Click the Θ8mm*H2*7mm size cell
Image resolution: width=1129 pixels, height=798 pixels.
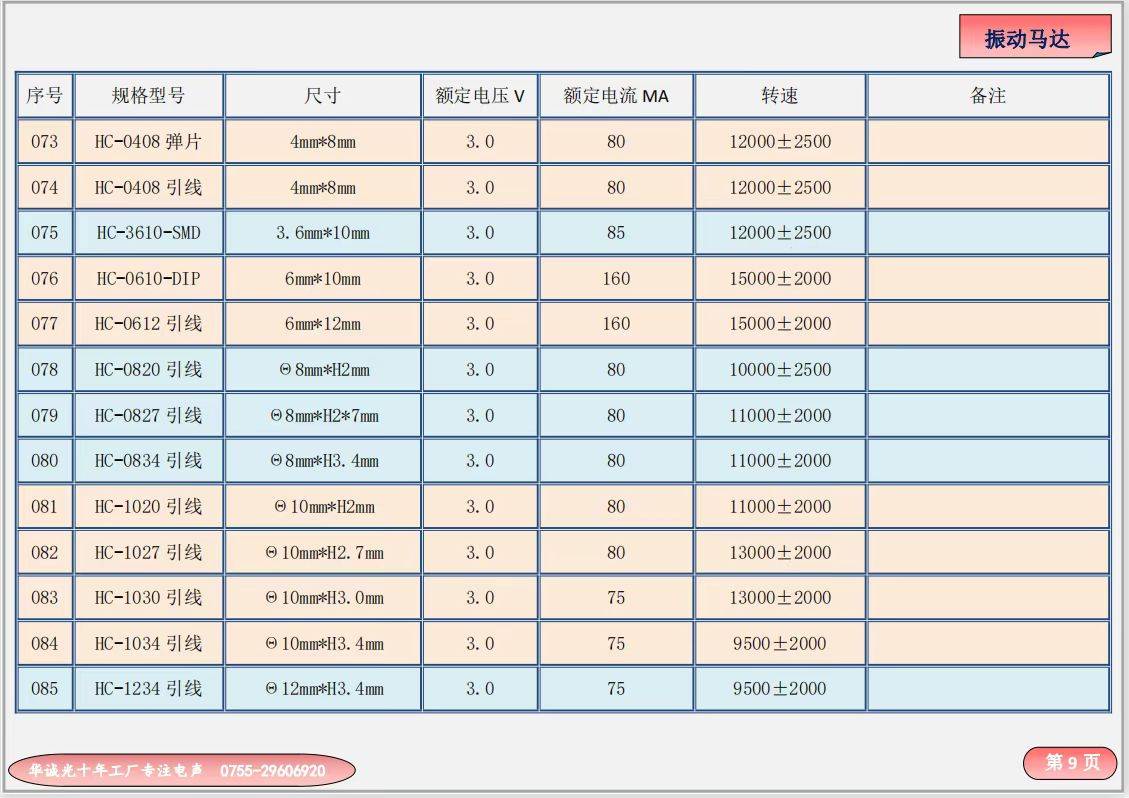pos(322,416)
